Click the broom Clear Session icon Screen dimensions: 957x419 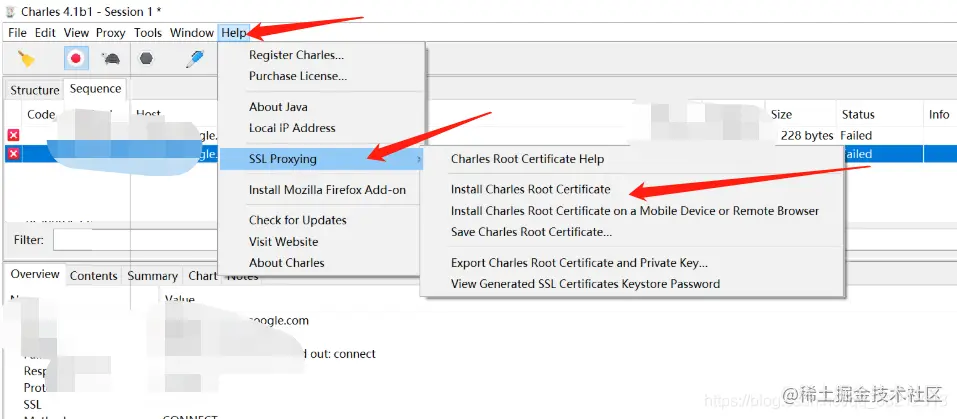(26, 59)
